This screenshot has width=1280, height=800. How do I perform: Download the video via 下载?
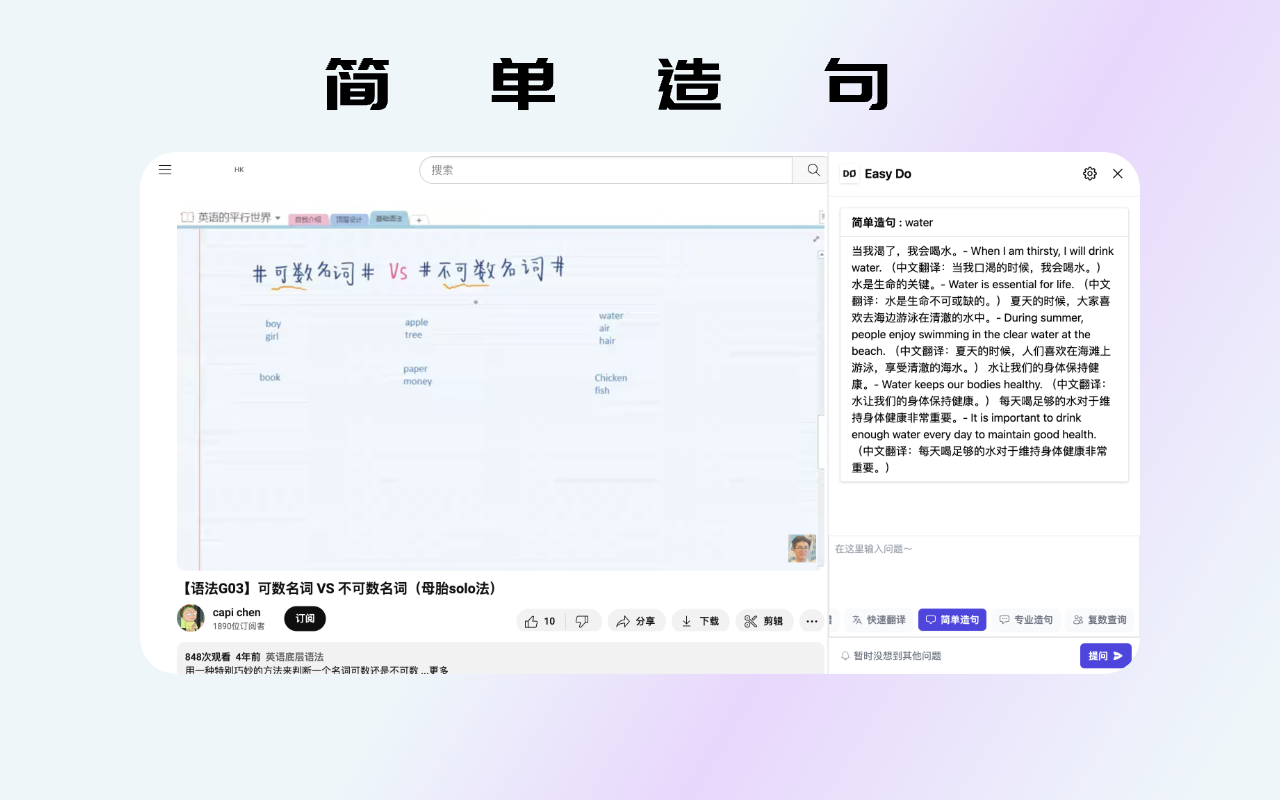(700, 621)
